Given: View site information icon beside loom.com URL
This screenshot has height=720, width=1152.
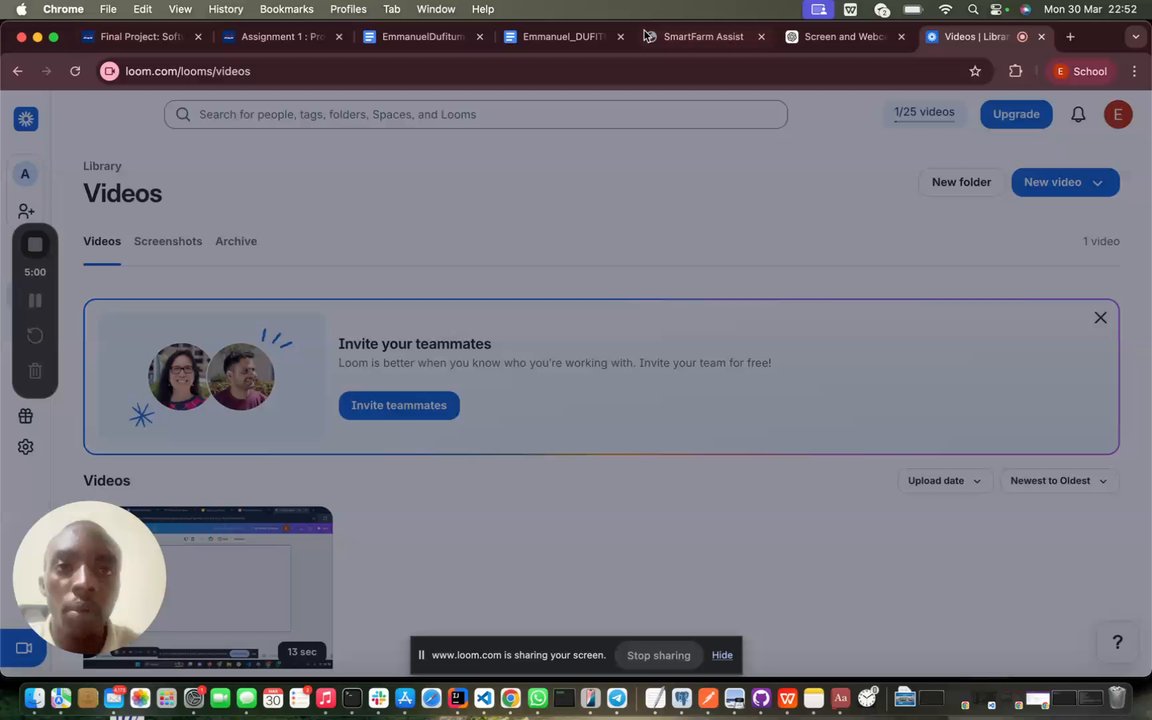Looking at the screenshot, I should point(109,71).
